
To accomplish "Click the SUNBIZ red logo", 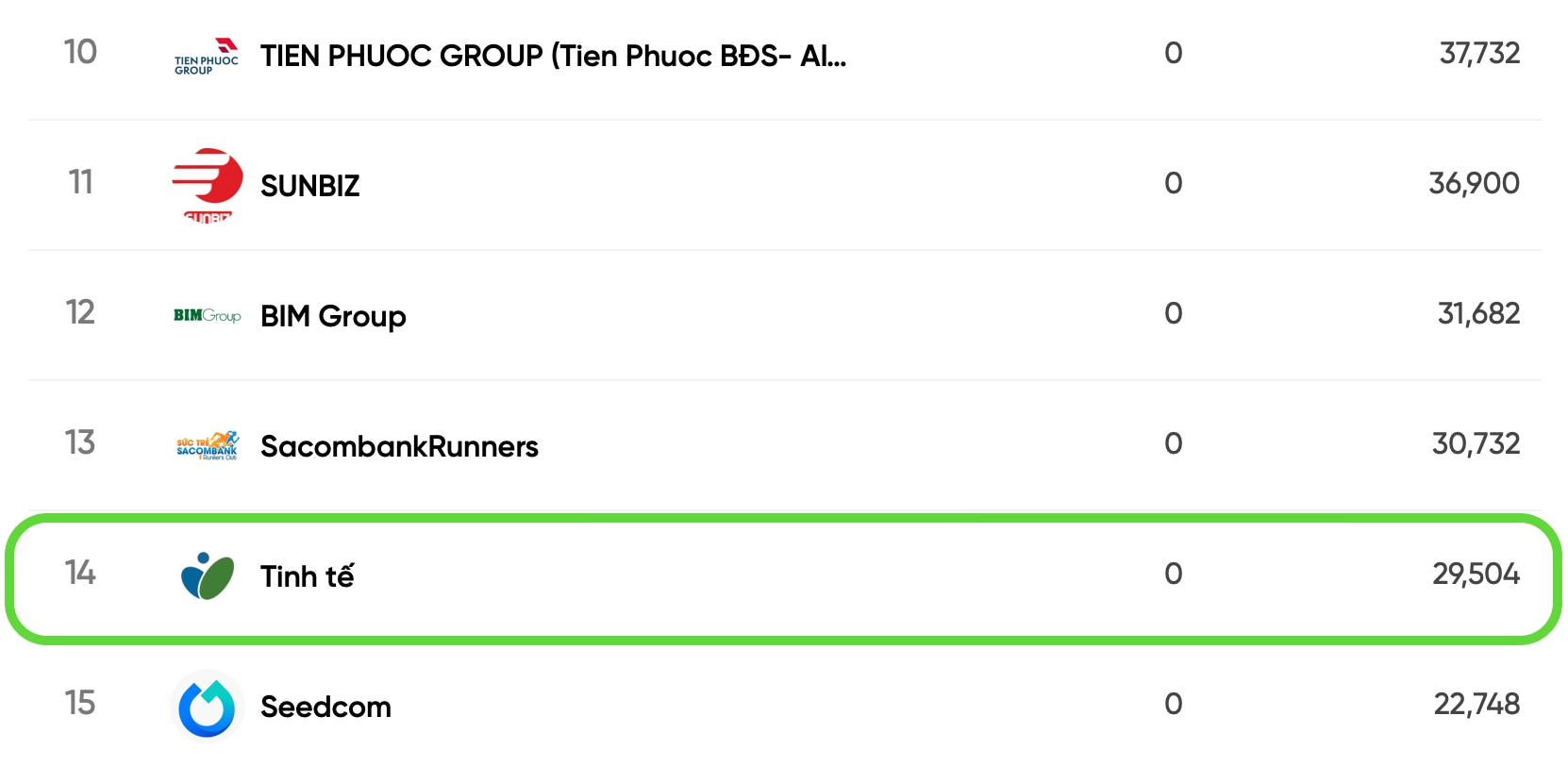I will pos(207,185).
